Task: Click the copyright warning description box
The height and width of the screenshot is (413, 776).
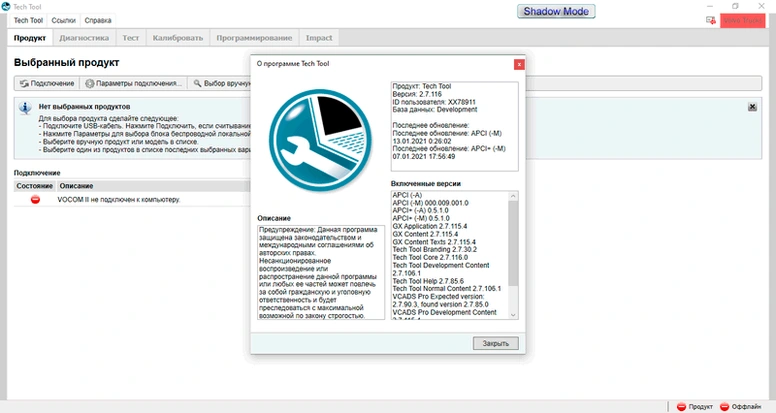Action: coord(321,273)
